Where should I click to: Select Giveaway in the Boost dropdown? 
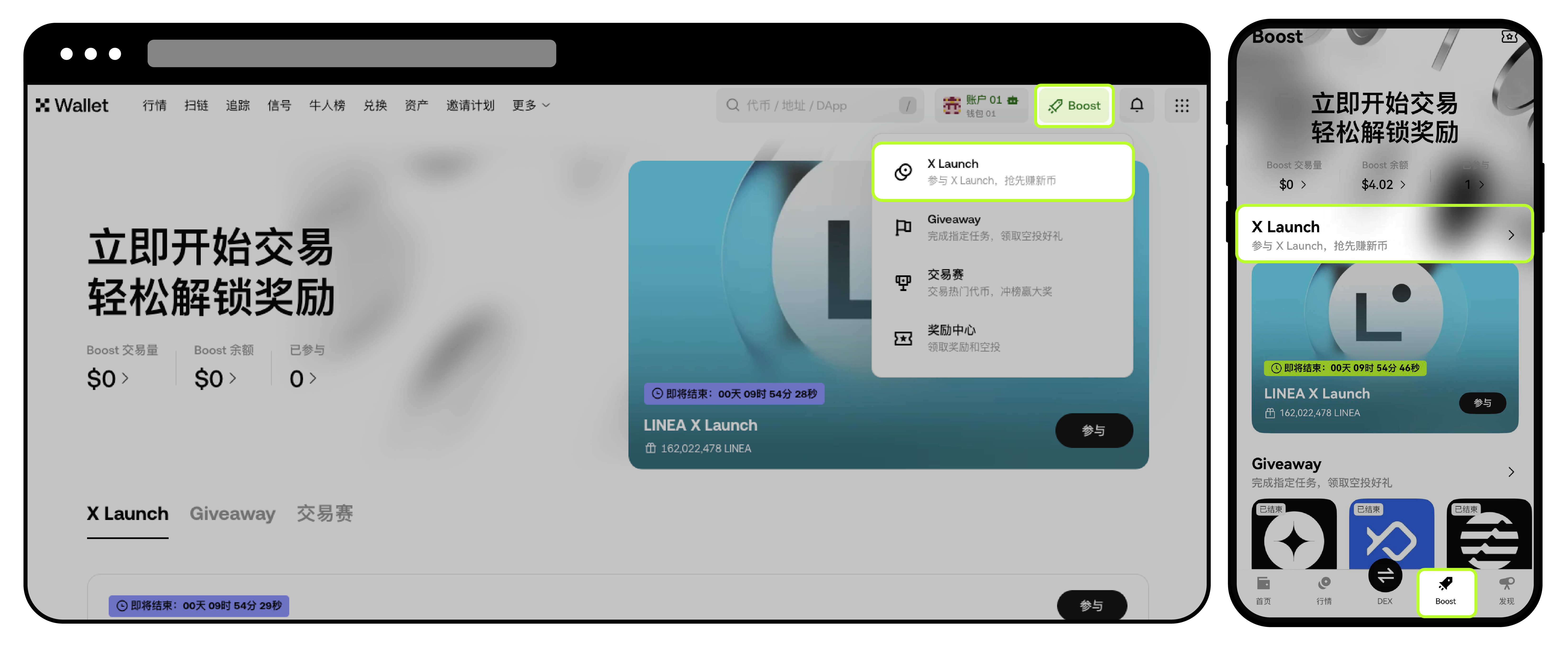click(1003, 228)
